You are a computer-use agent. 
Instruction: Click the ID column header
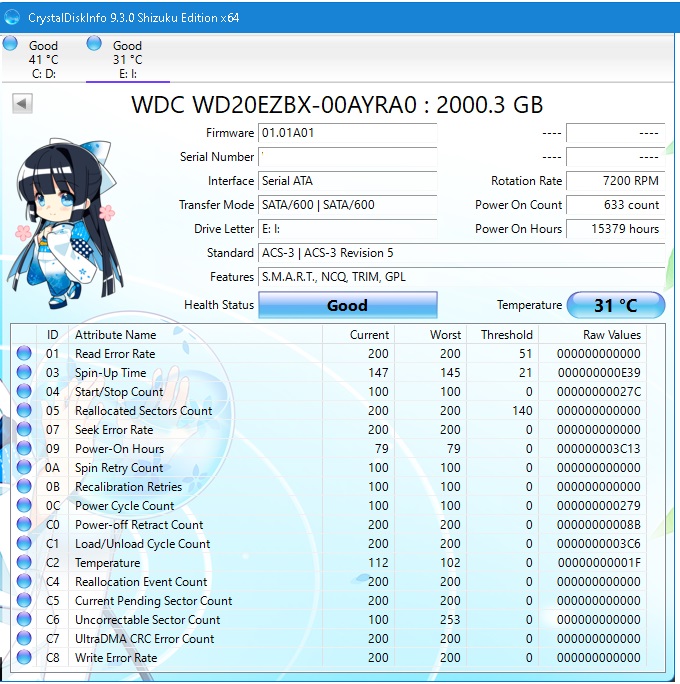(52, 335)
